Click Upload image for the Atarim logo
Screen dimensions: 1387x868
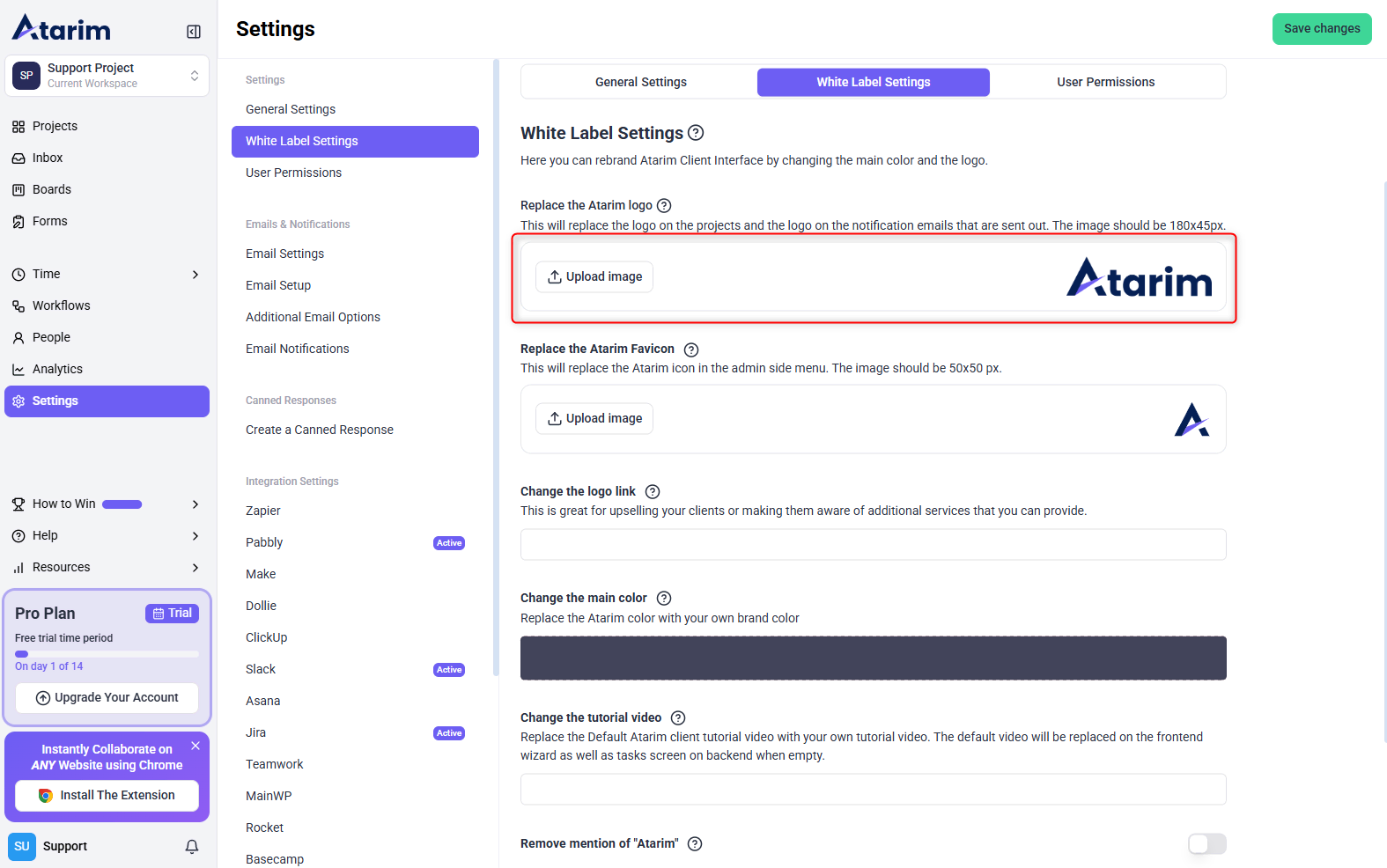coord(594,276)
